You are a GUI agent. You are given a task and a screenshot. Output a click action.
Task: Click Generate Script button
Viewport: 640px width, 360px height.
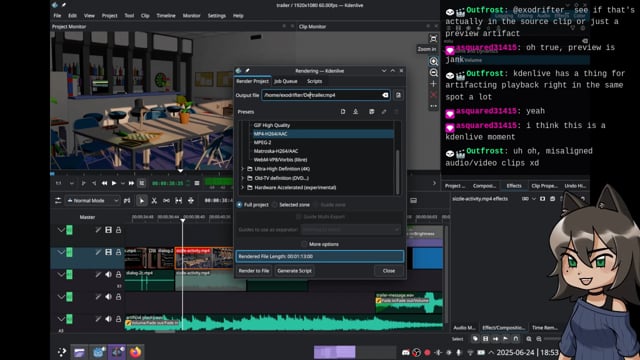click(x=294, y=271)
